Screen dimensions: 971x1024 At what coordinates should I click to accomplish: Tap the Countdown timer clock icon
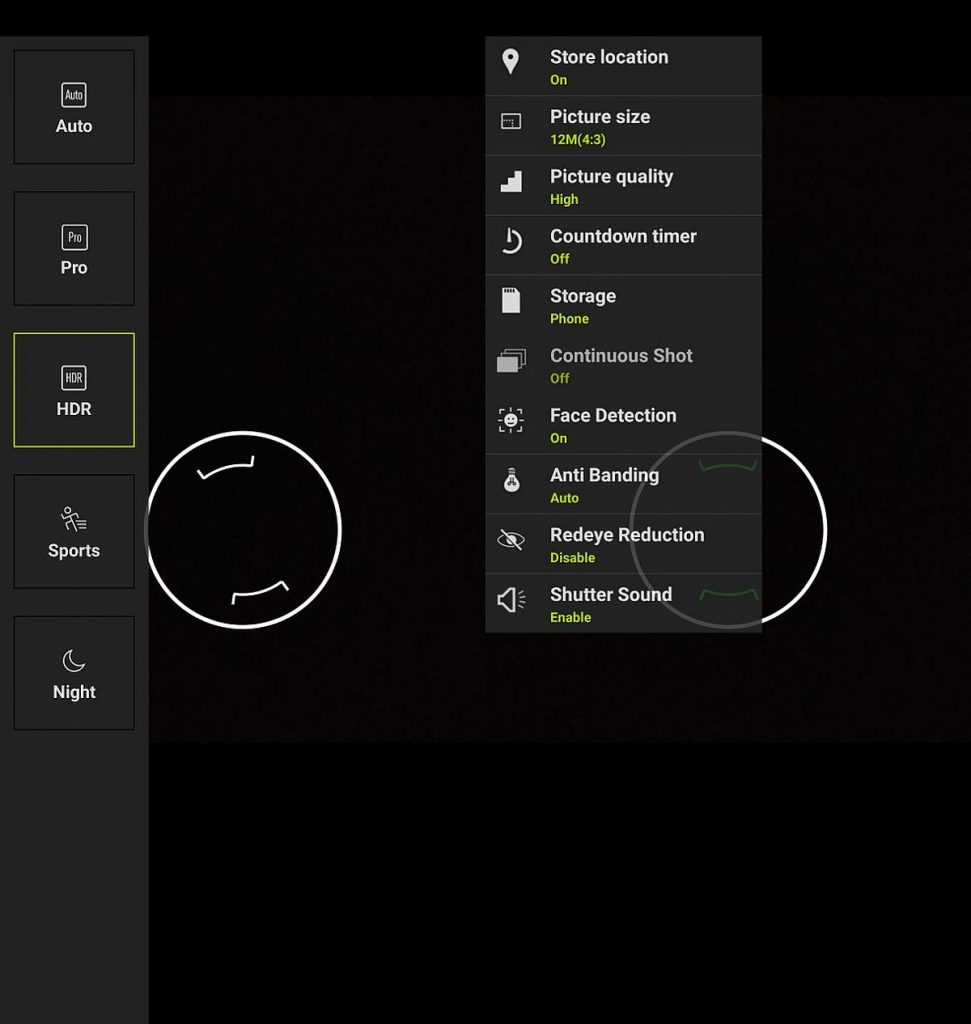[511, 240]
